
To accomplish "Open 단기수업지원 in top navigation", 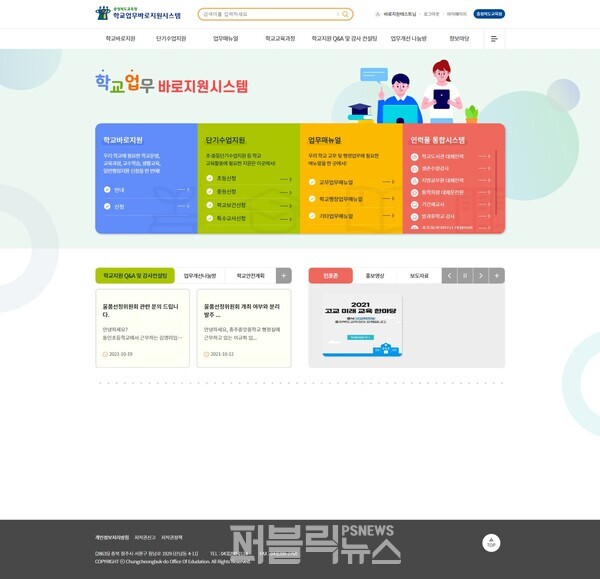I will (x=171, y=39).
